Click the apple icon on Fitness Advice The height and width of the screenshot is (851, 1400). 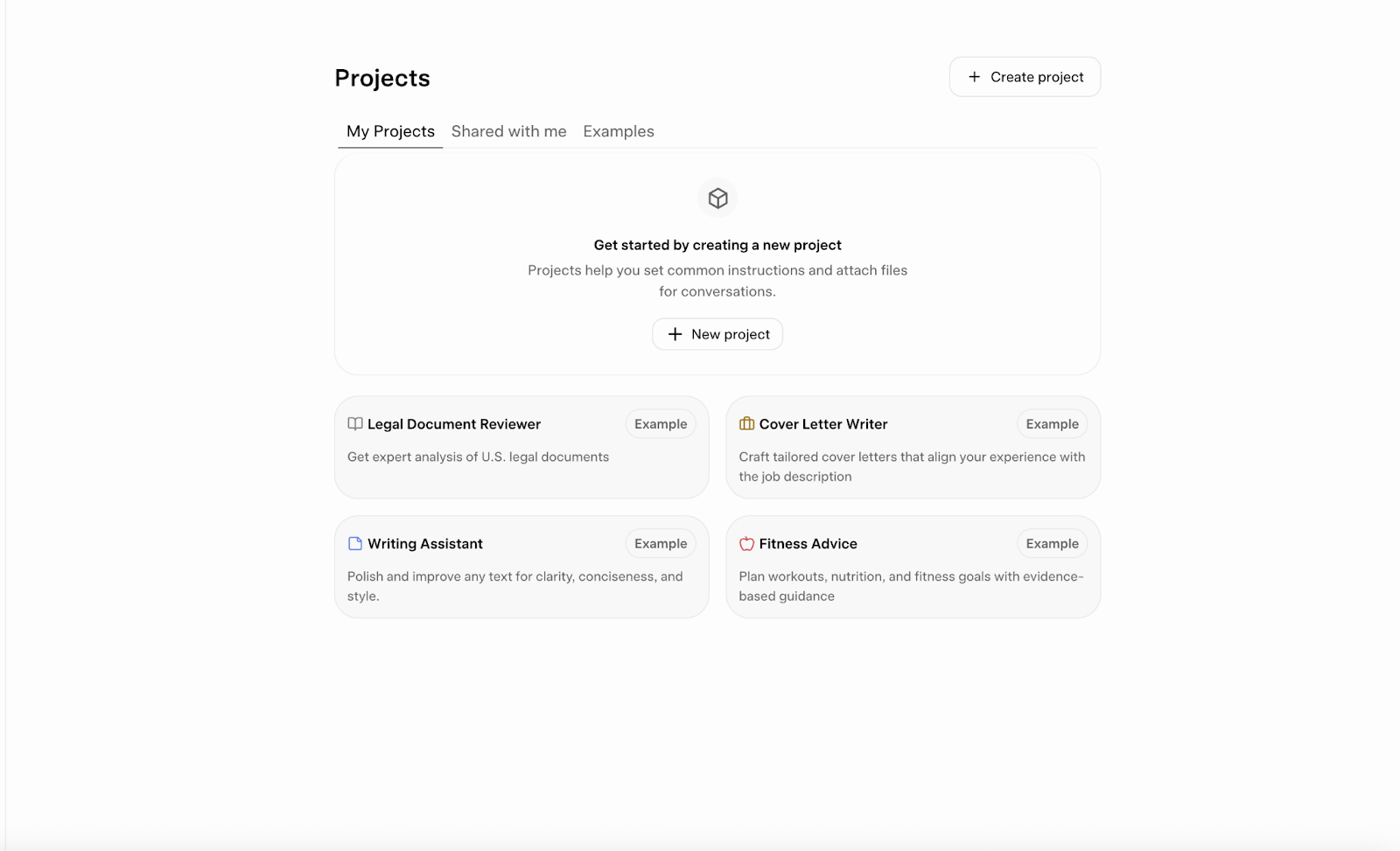coord(745,543)
